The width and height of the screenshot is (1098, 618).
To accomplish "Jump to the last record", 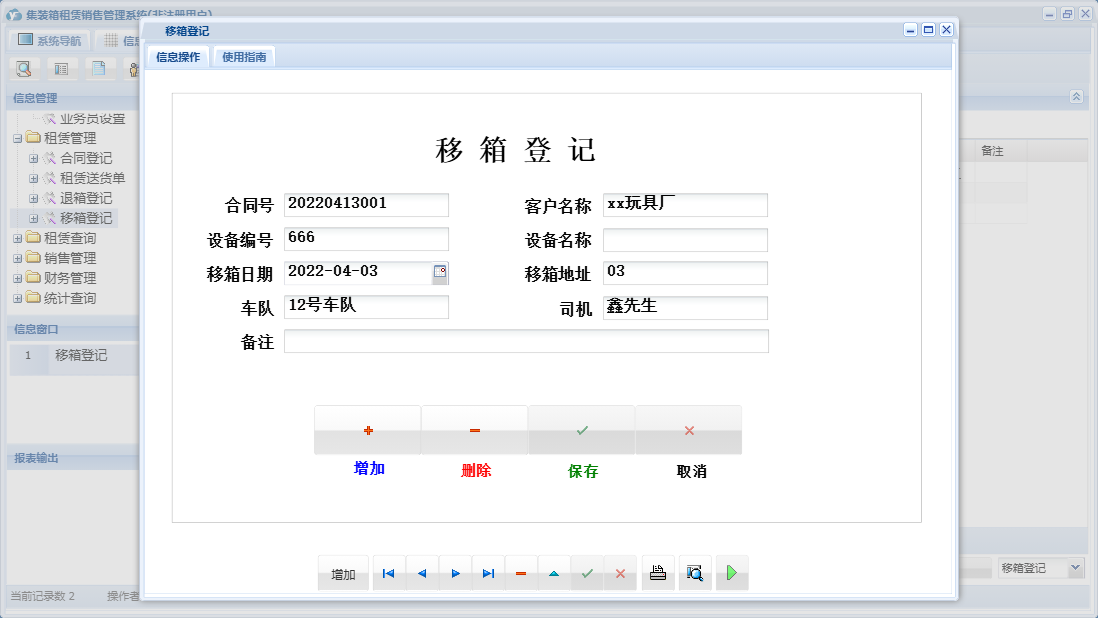I will tap(488, 572).
